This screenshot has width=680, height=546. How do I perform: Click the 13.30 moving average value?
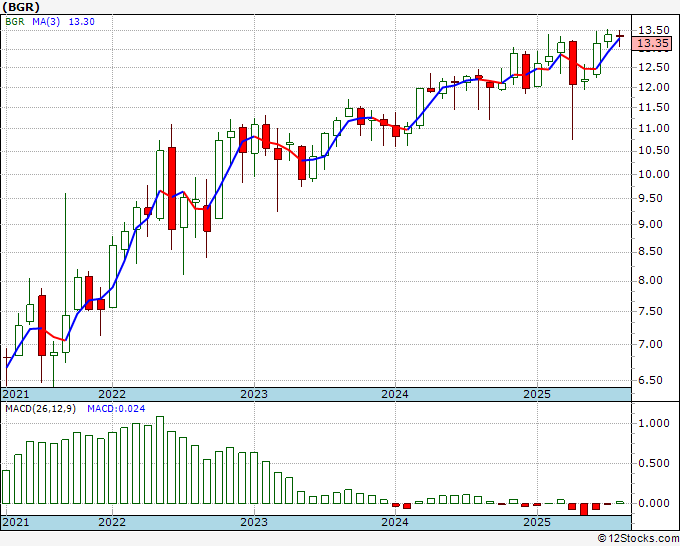pyautogui.click(x=82, y=22)
